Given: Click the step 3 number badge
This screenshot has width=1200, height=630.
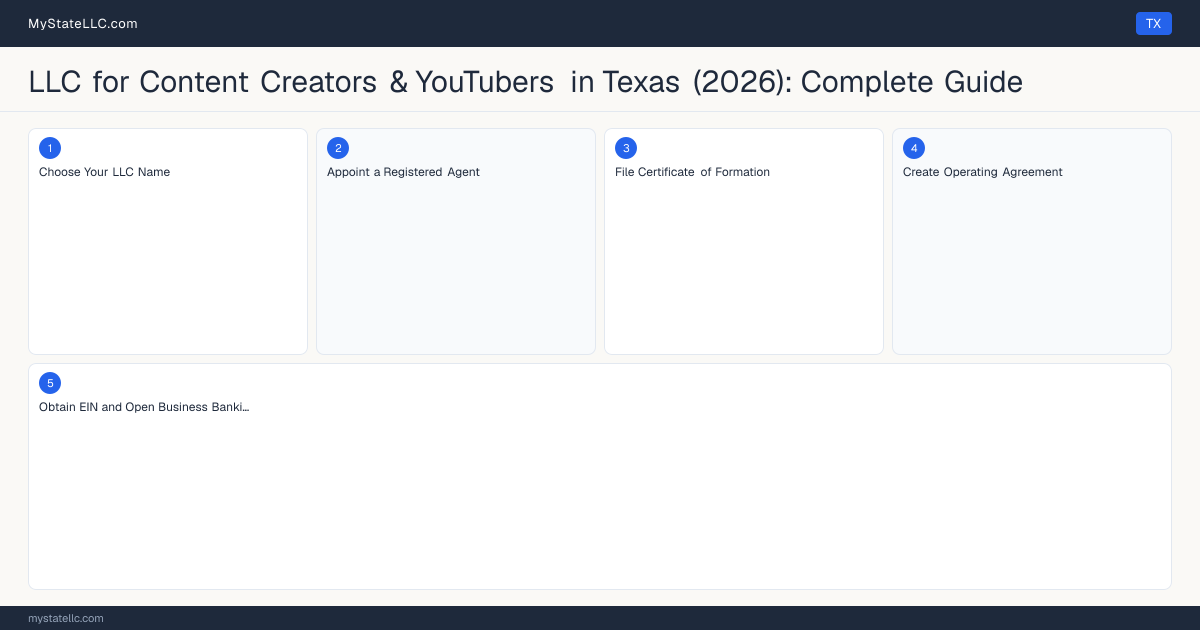Looking at the screenshot, I should [x=626, y=148].
